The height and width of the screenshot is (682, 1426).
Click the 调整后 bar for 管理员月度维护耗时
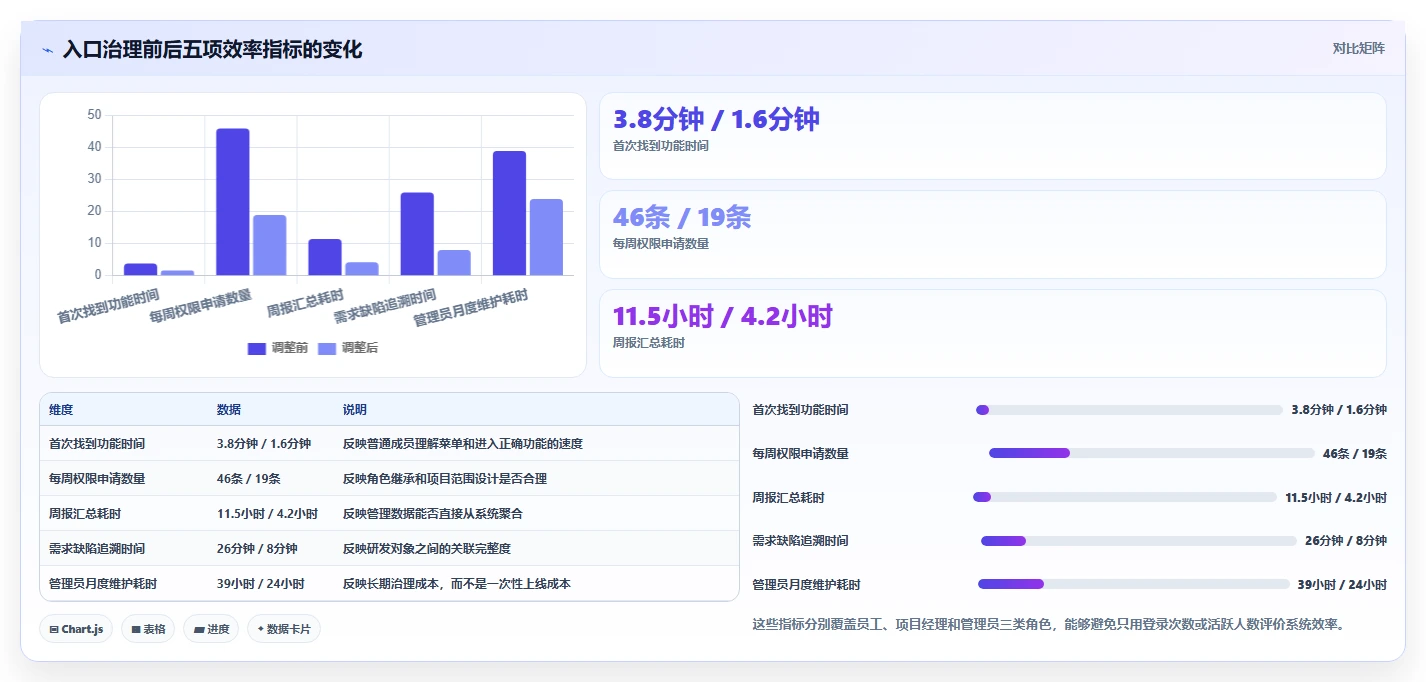tap(546, 237)
